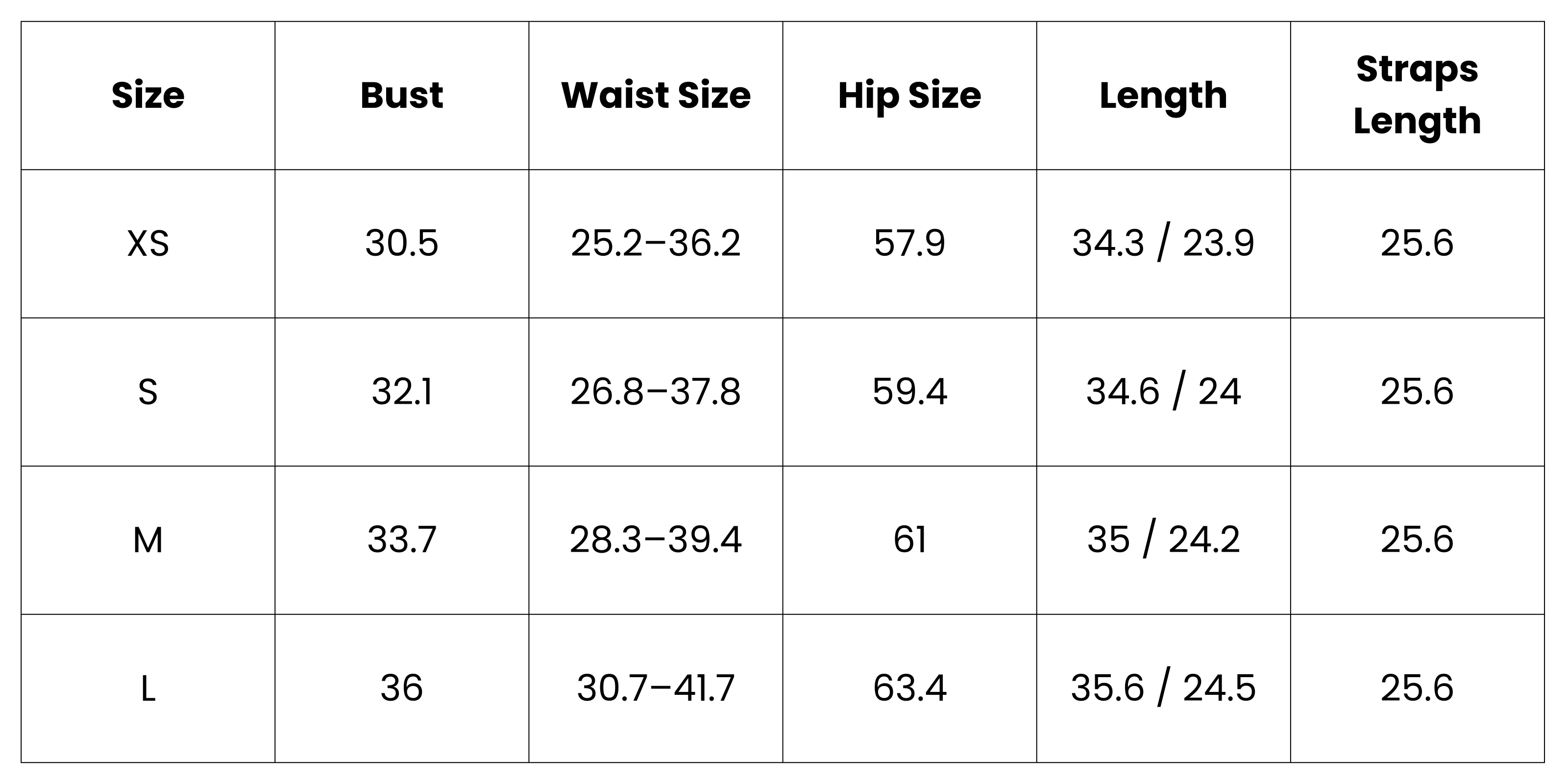Select the 34.3 / 23.9 length cell
Image resolution: width=1568 pixels, height=784 pixels.
tap(1163, 244)
